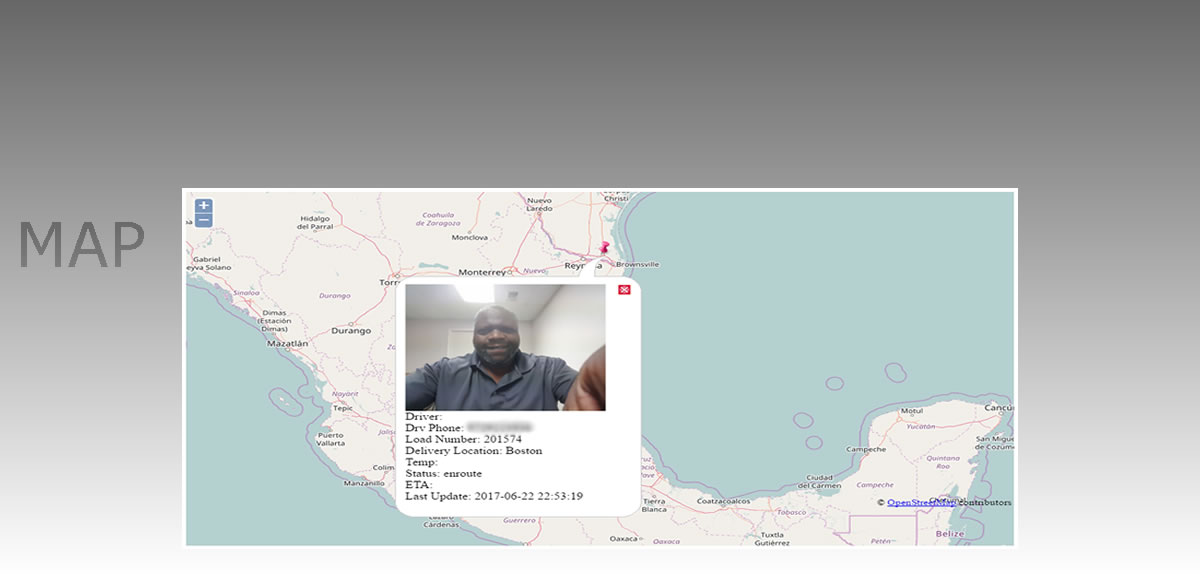
Task: Click the Motul label on the map
Action: click(911, 411)
